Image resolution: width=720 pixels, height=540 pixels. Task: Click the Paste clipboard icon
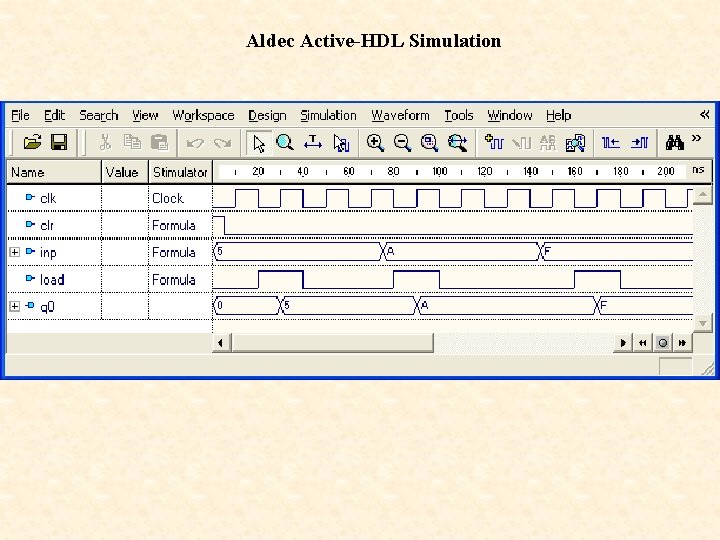[x=159, y=143]
